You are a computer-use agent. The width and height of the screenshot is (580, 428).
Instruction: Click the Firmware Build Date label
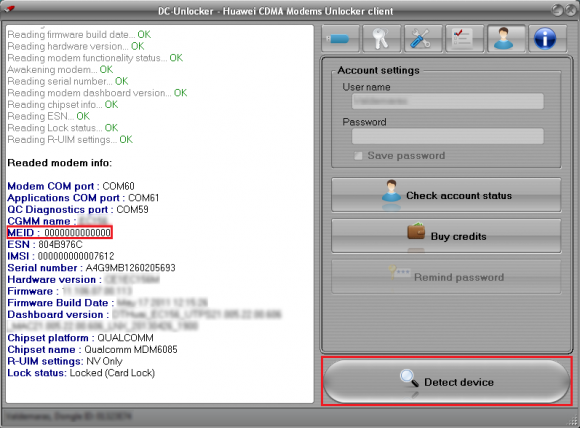(61, 303)
